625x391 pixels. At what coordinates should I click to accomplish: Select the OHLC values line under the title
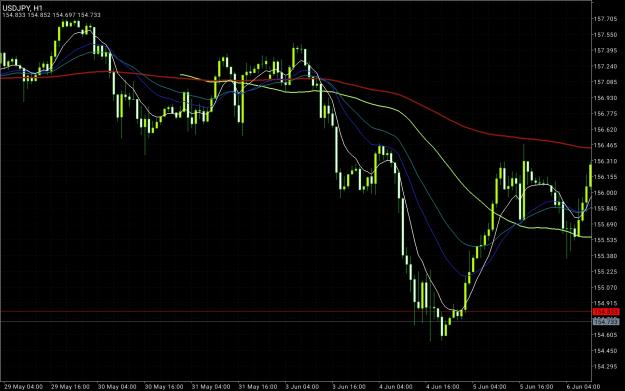click(51, 15)
